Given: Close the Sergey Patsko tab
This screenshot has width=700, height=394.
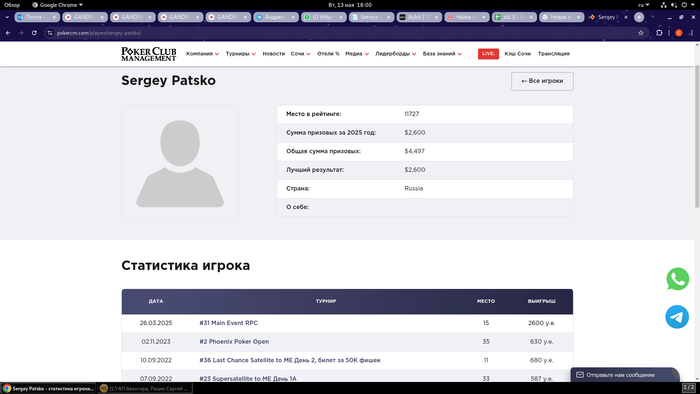Looking at the screenshot, I should [625, 17].
